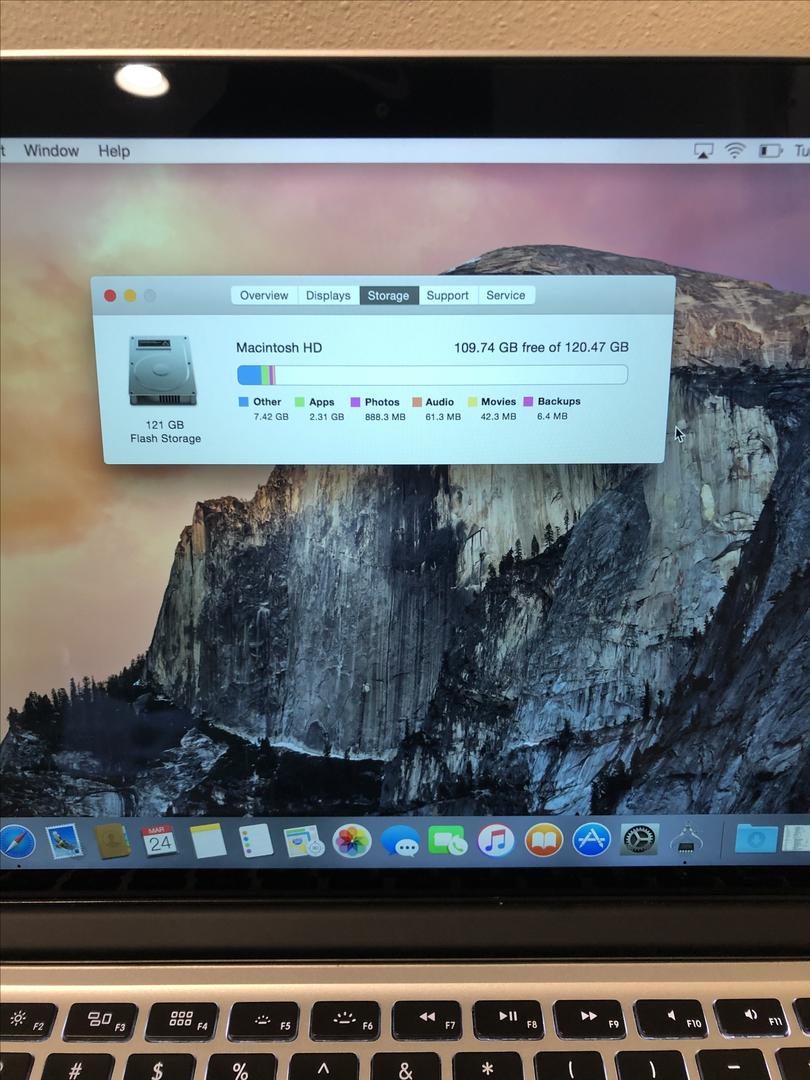Click the orange Audio color swatch
Screen dimensions: 810x1080
click(417, 402)
